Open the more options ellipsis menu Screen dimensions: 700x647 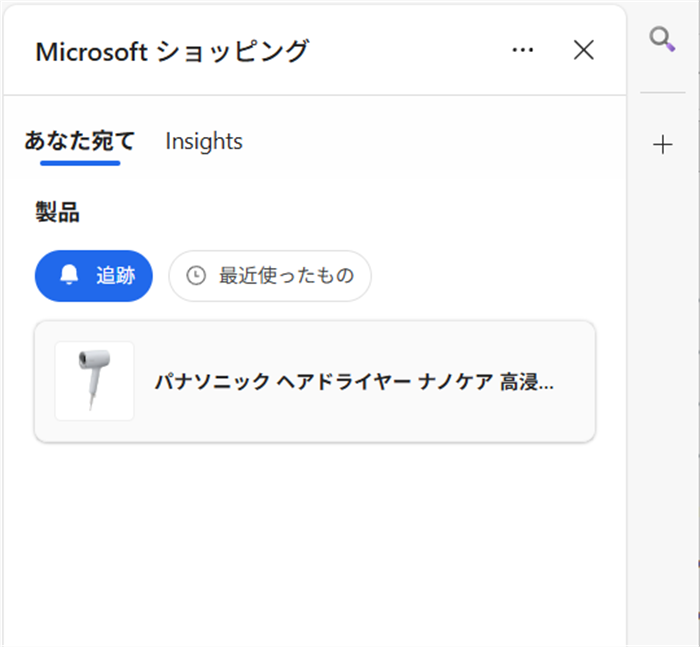[x=522, y=50]
